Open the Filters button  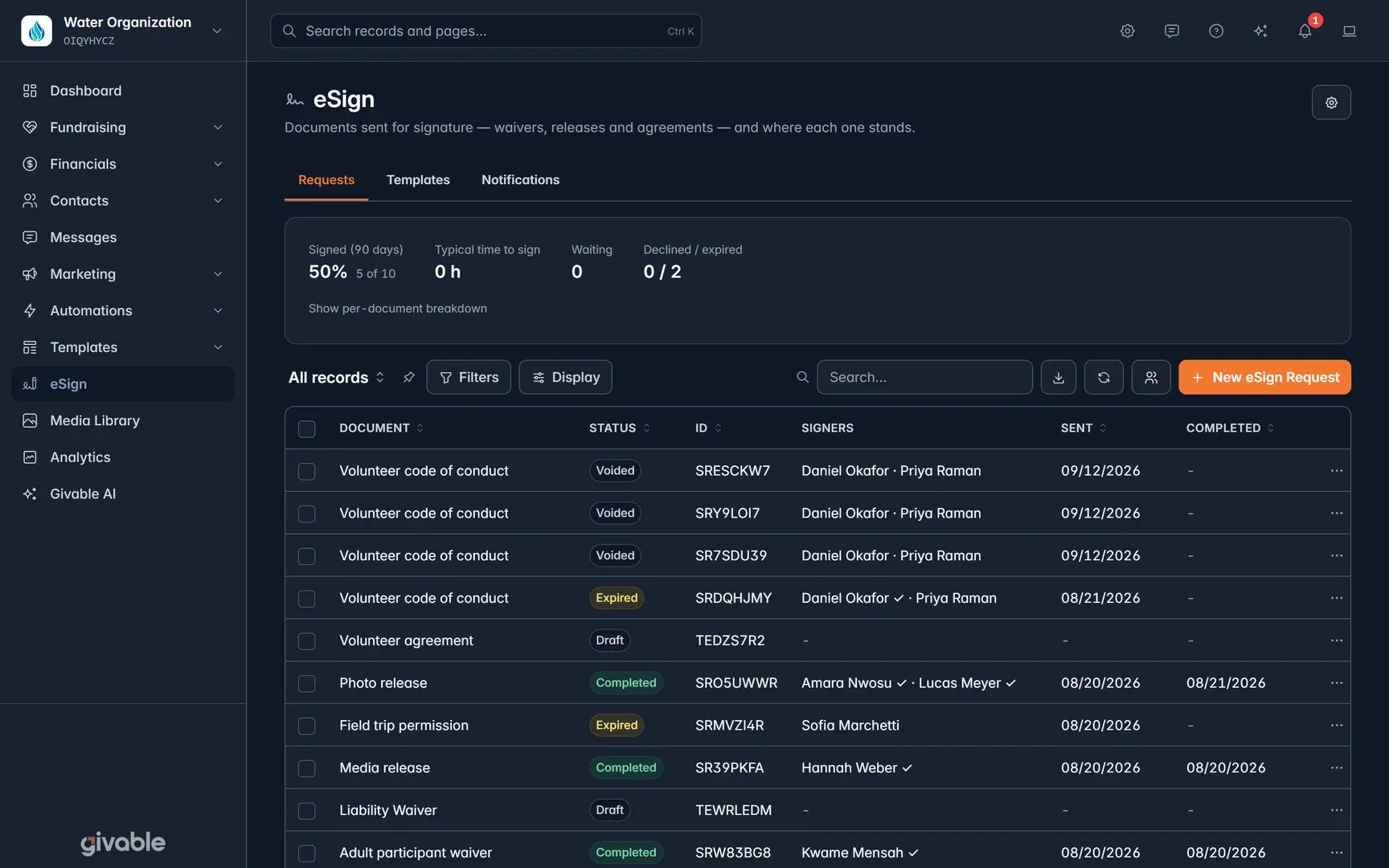[x=469, y=377]
